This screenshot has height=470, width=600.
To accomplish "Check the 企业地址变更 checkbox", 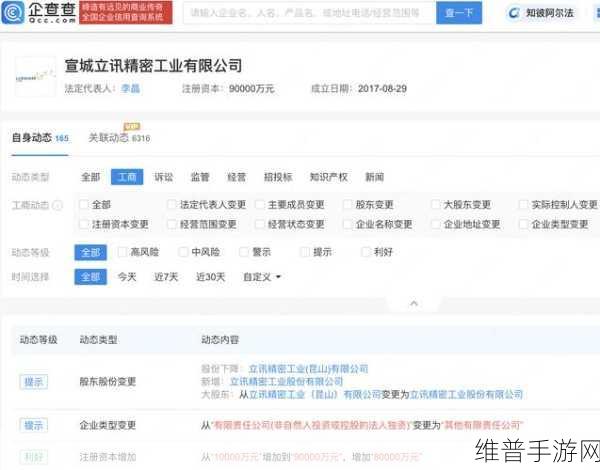I will click(435, 224).
